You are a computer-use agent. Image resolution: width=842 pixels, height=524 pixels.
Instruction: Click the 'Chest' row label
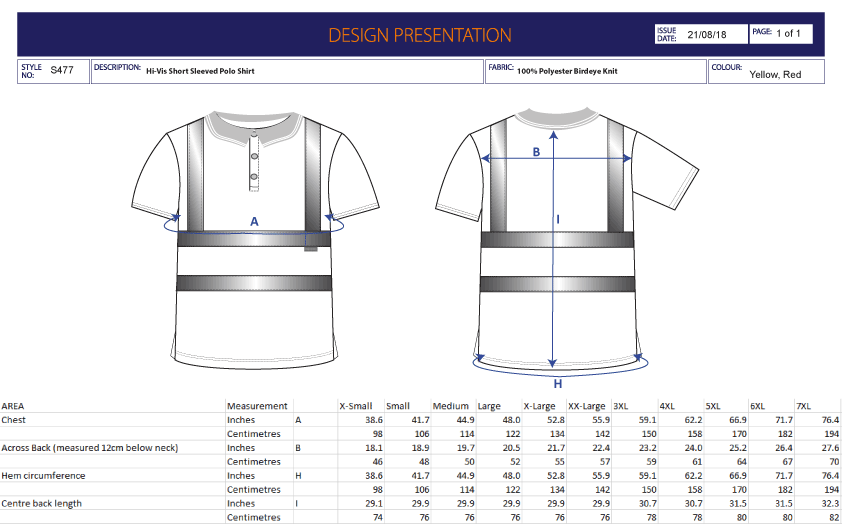pos(13,420)
